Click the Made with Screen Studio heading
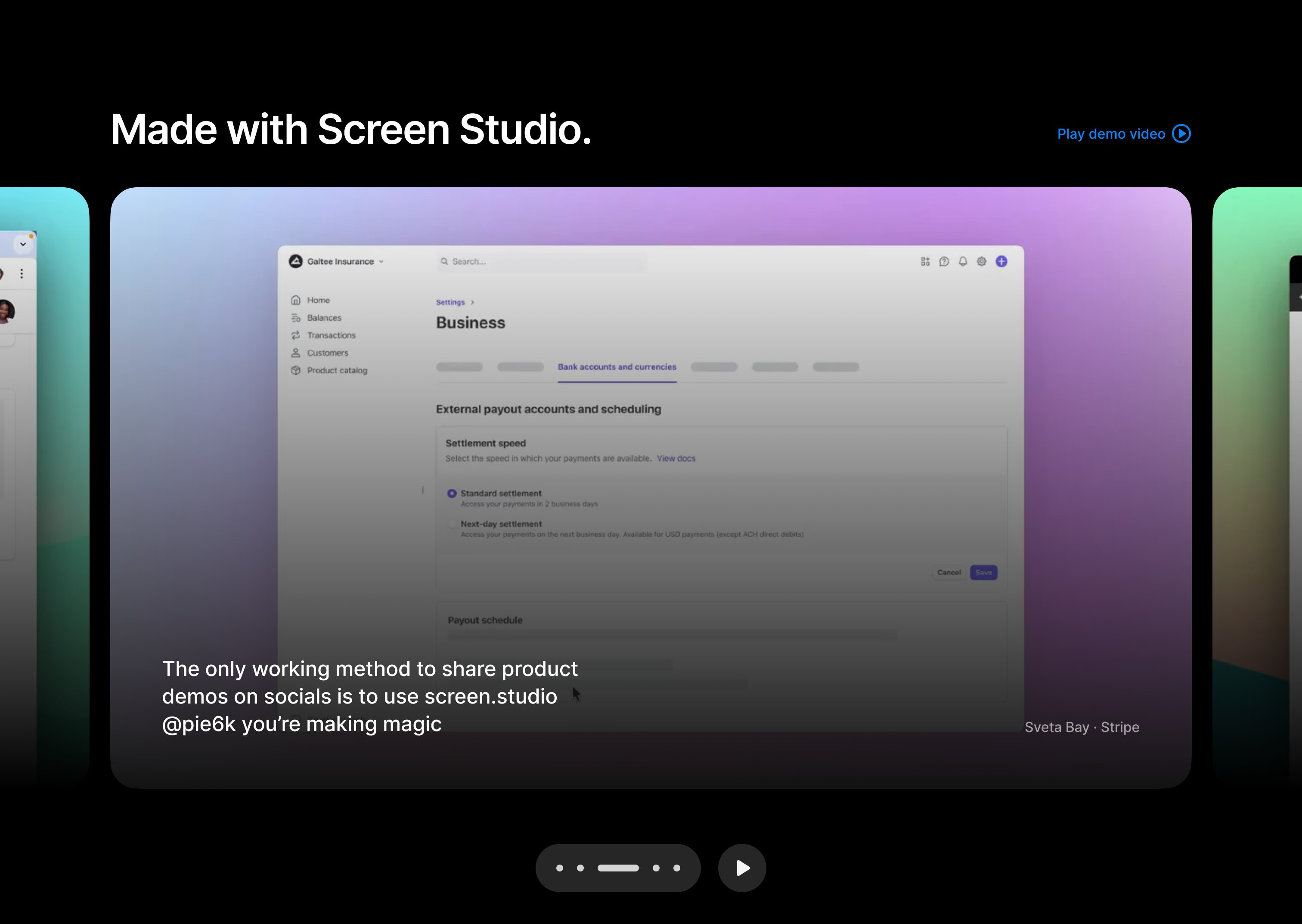Viewport: 1302px width, 924px height. [351, 130]
